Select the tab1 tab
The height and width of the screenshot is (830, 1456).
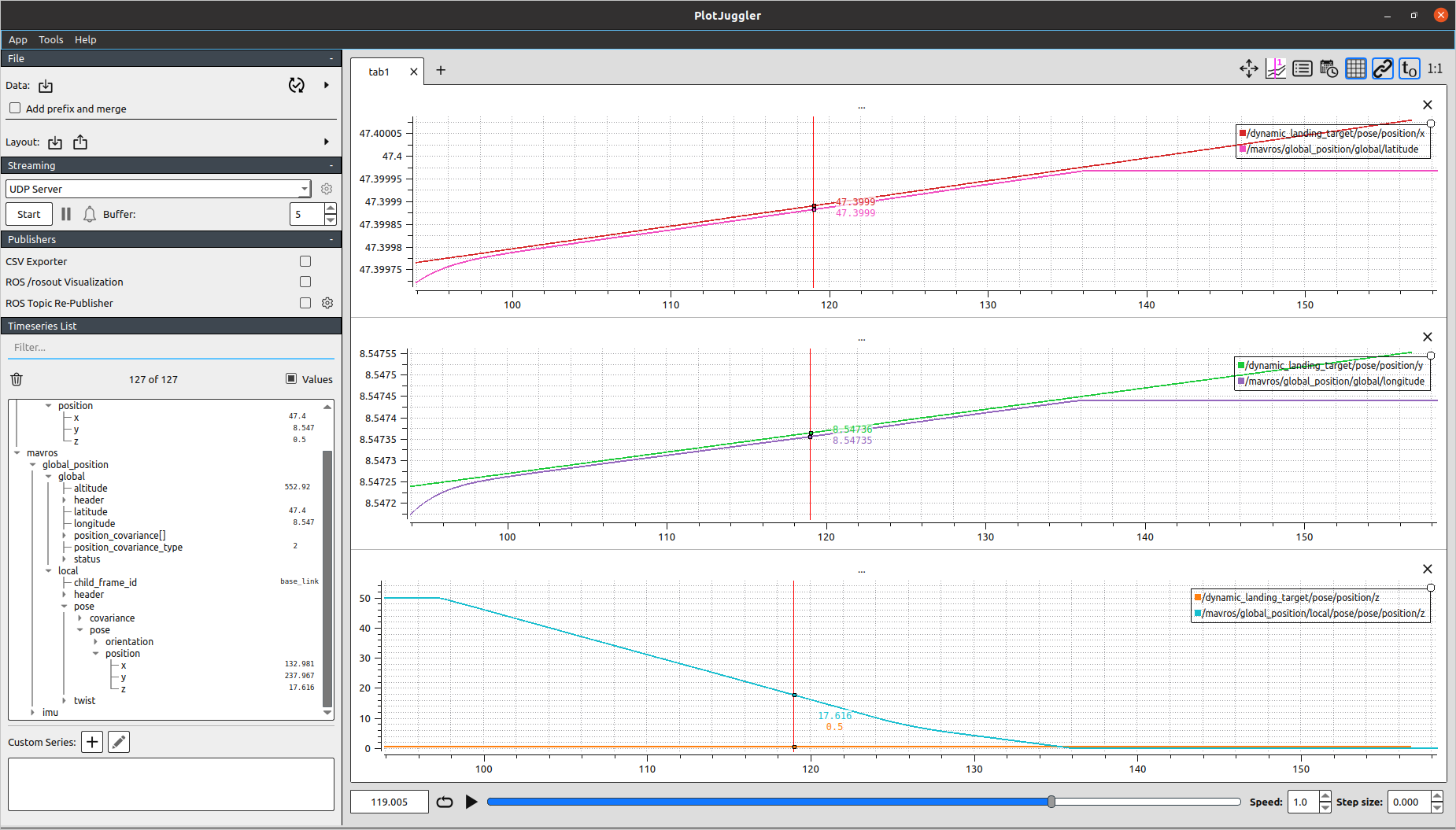click(379, 72)
